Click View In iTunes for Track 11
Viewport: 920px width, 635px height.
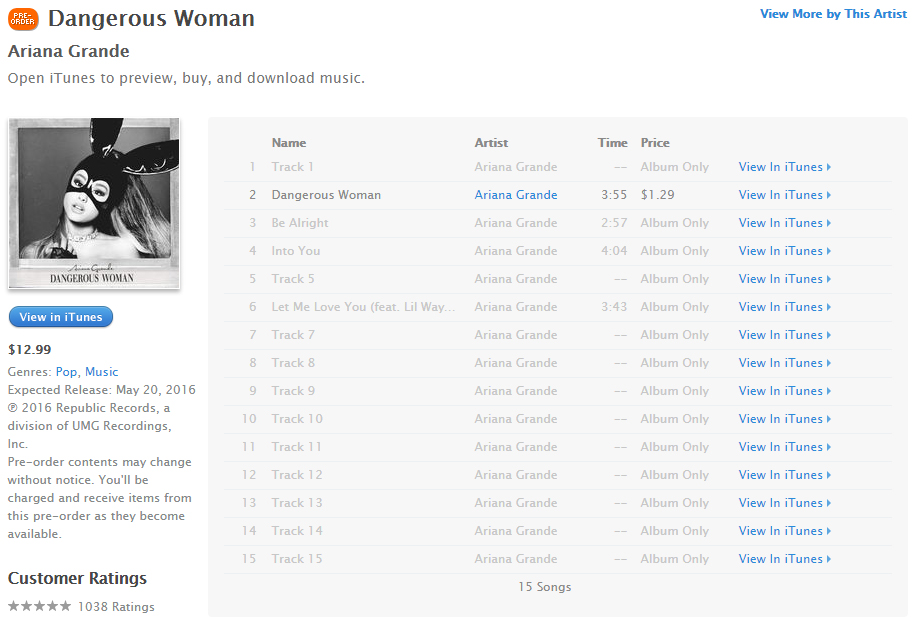(x=784, y=447)
